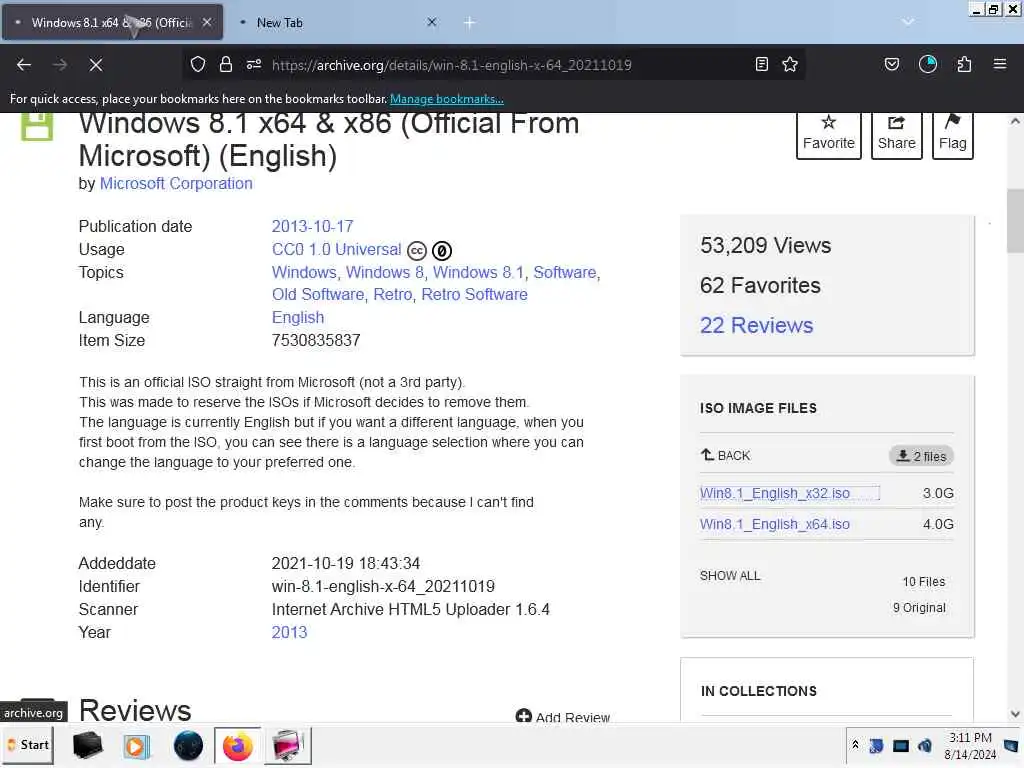Open CC0 1.0 Universal license link

(x=336, y=249)
